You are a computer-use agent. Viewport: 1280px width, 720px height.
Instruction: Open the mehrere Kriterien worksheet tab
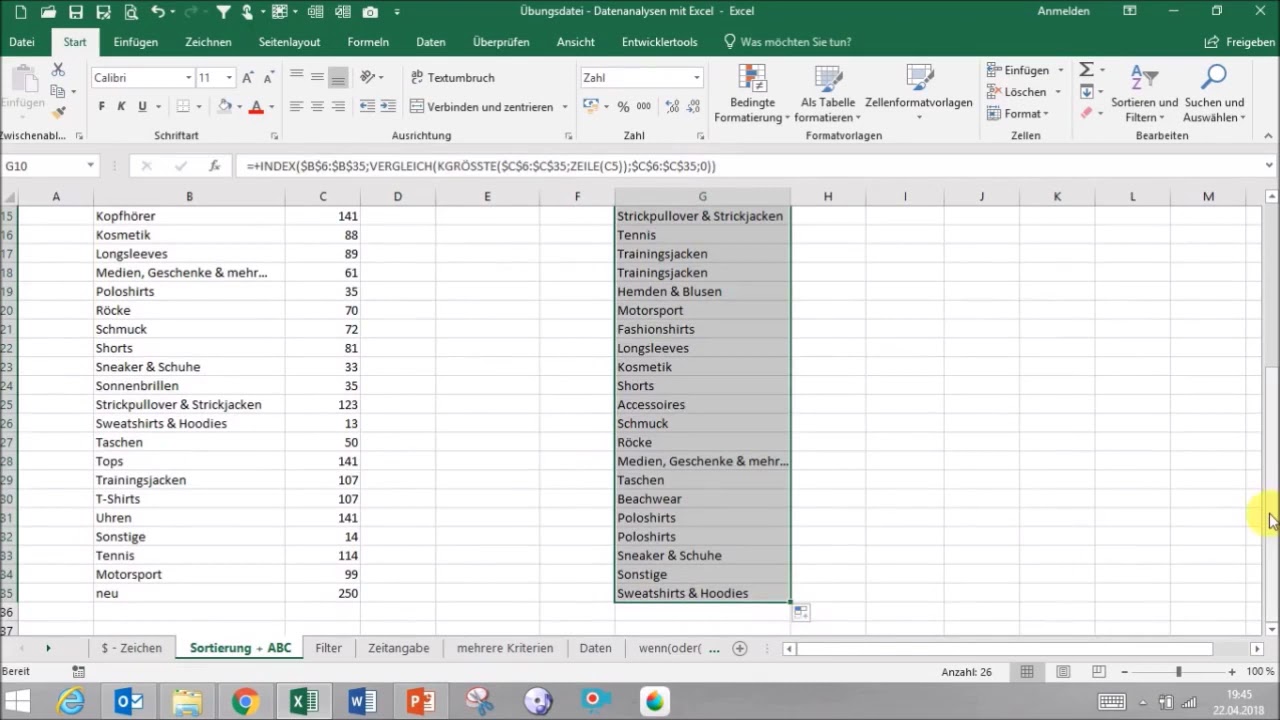(505, 648)
